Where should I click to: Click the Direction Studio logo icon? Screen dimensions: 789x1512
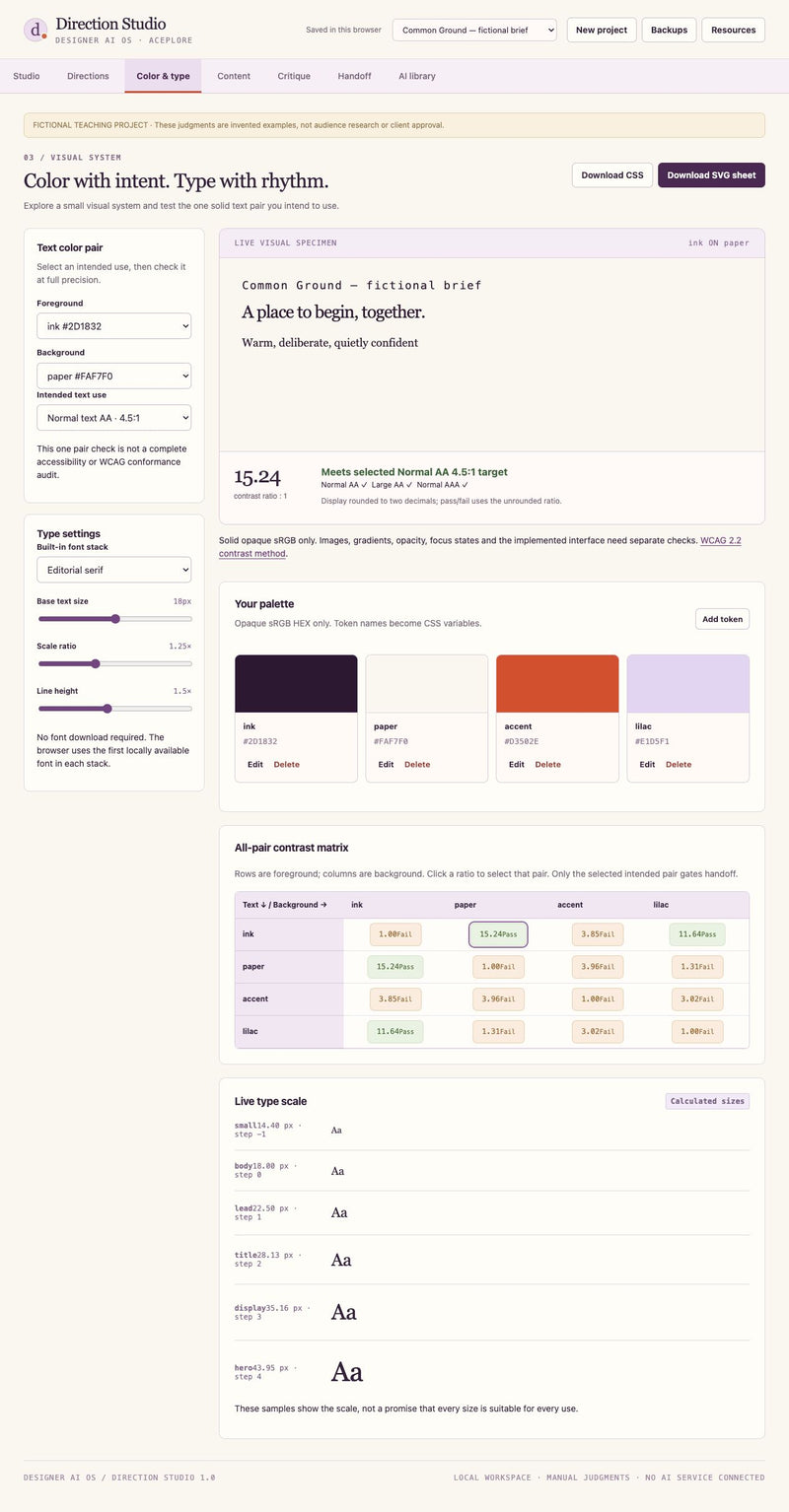[x=36, y=30]
